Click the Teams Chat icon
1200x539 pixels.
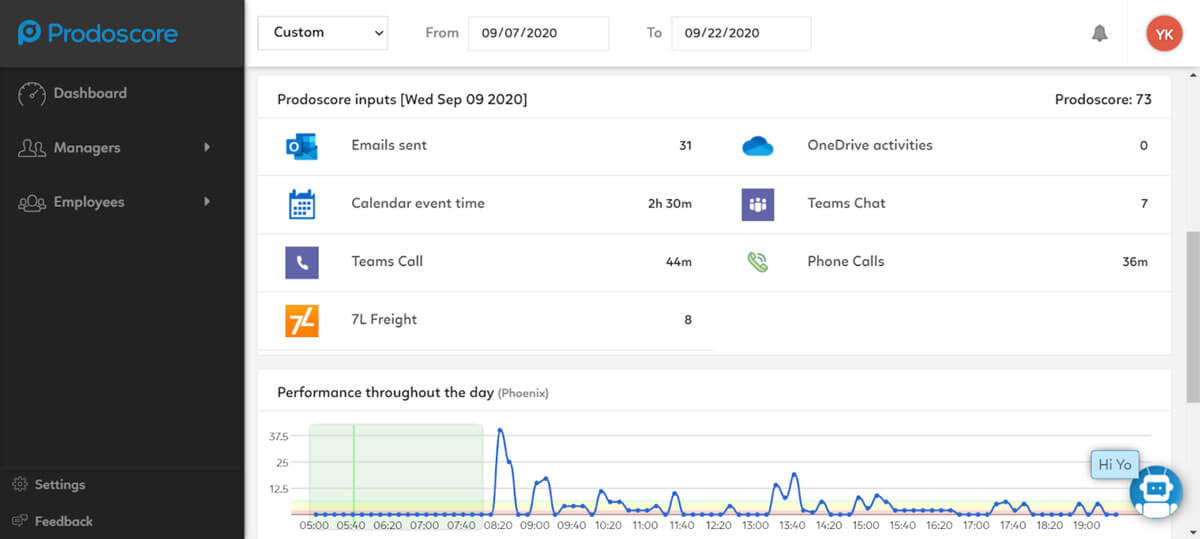(758, 204)
